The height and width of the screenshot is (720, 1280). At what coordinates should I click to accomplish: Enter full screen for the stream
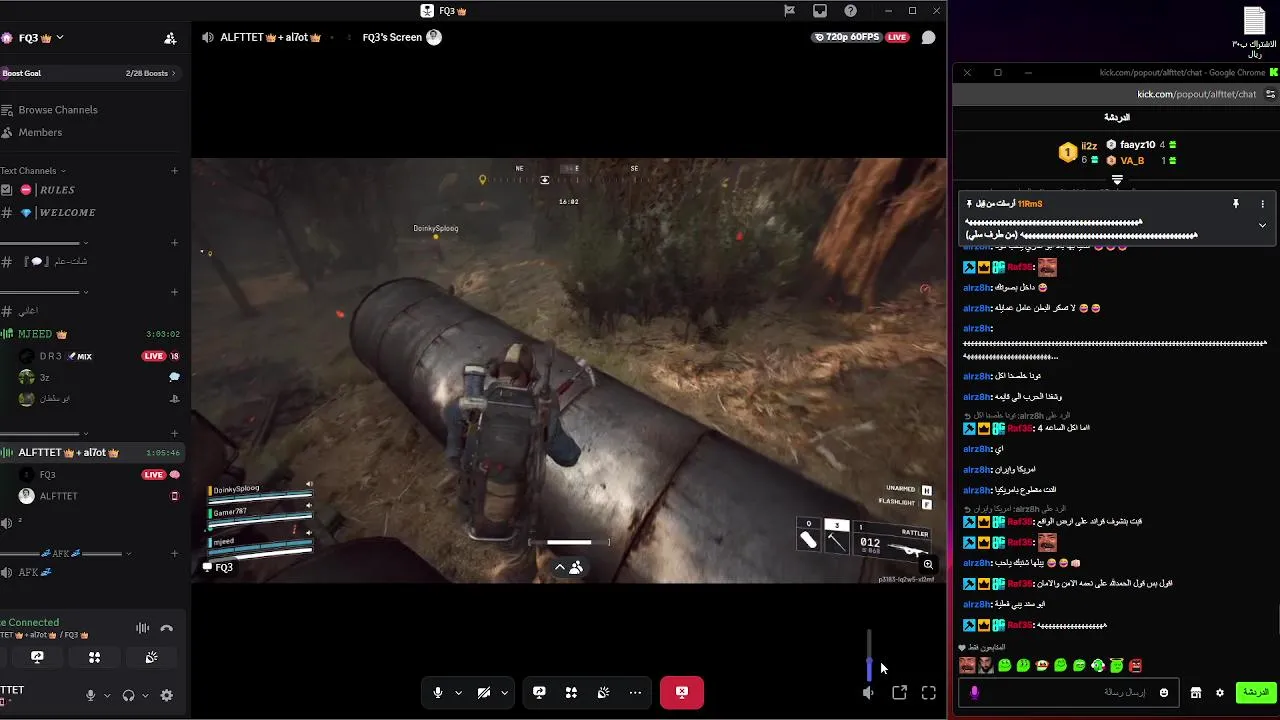[x=928, y=692]
